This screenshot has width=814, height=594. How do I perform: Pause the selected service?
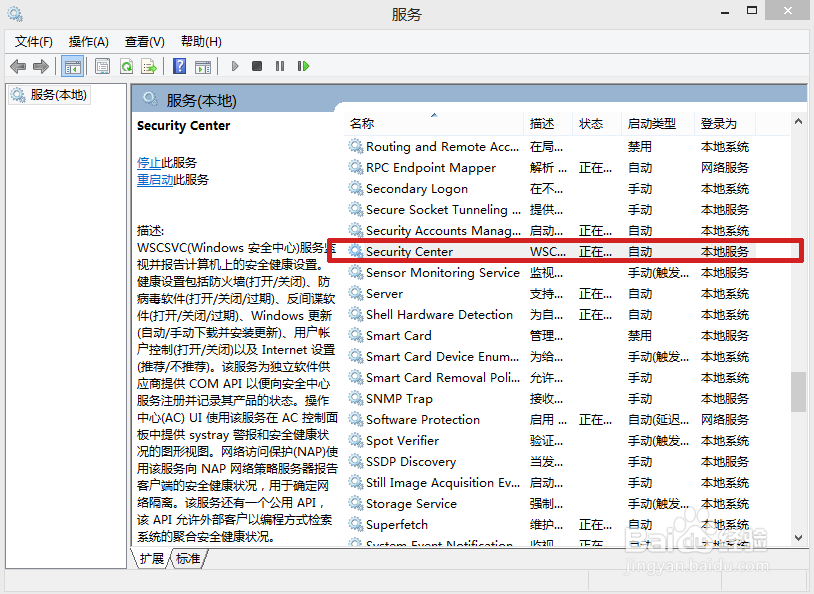(280, 66)
